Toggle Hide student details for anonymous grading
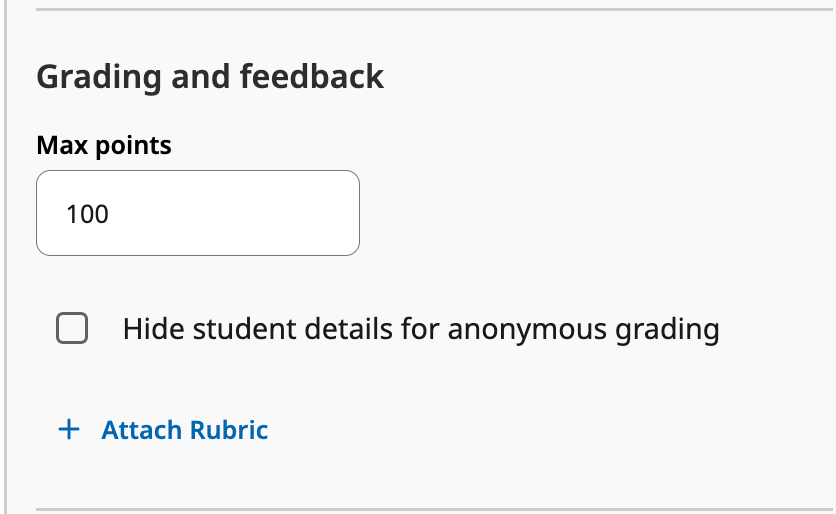The image size is (836, 514). coord(72,328)
